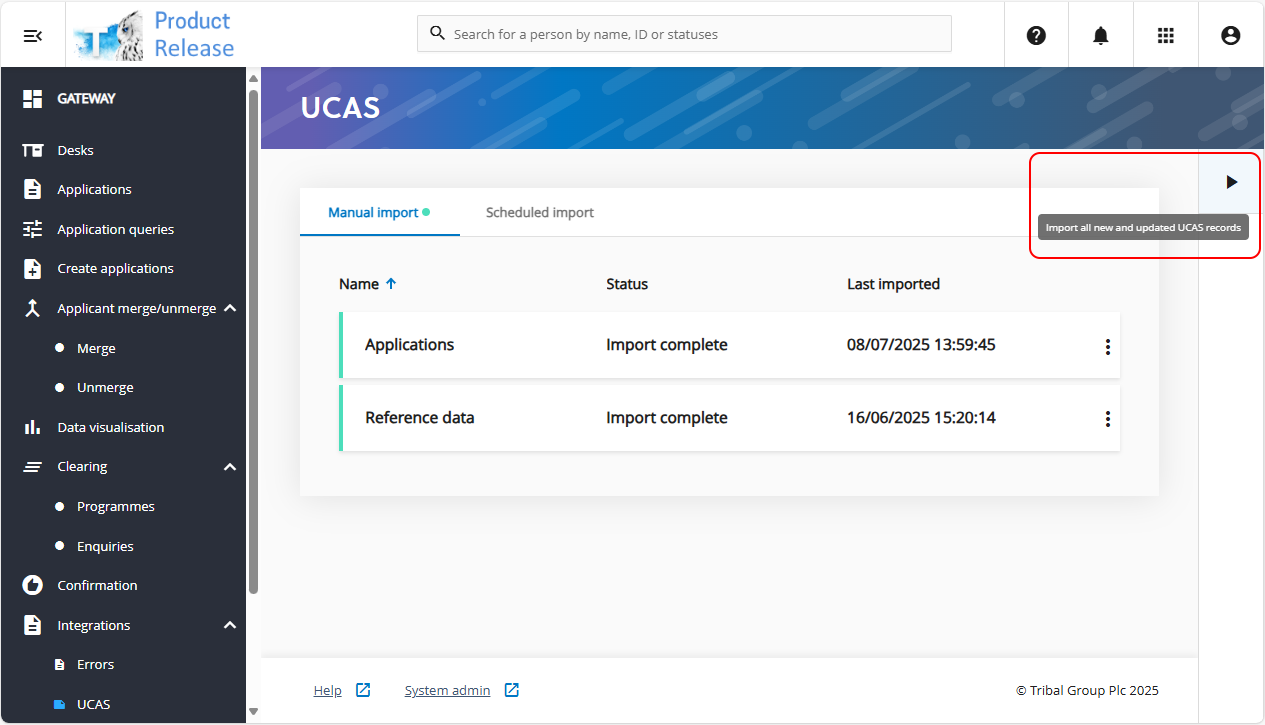Open the Reference data row three-dot menu
The image size is (1265, 725).
[1107, 419]
